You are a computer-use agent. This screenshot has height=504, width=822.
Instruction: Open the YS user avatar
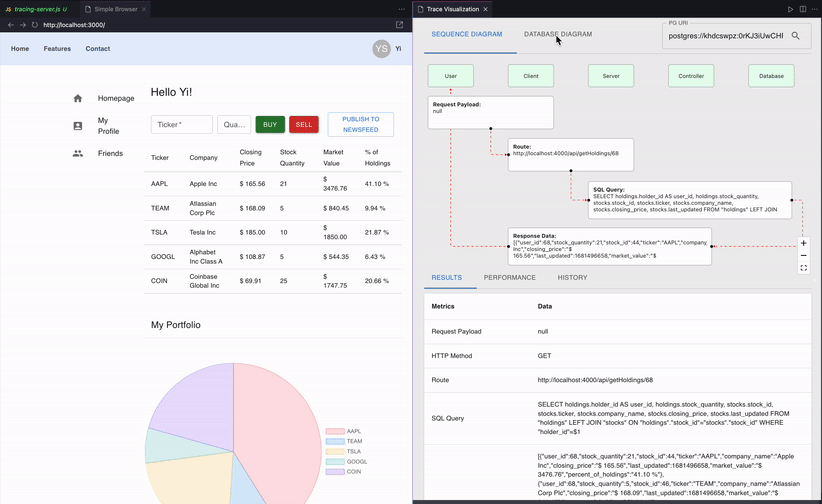point(382,49)
